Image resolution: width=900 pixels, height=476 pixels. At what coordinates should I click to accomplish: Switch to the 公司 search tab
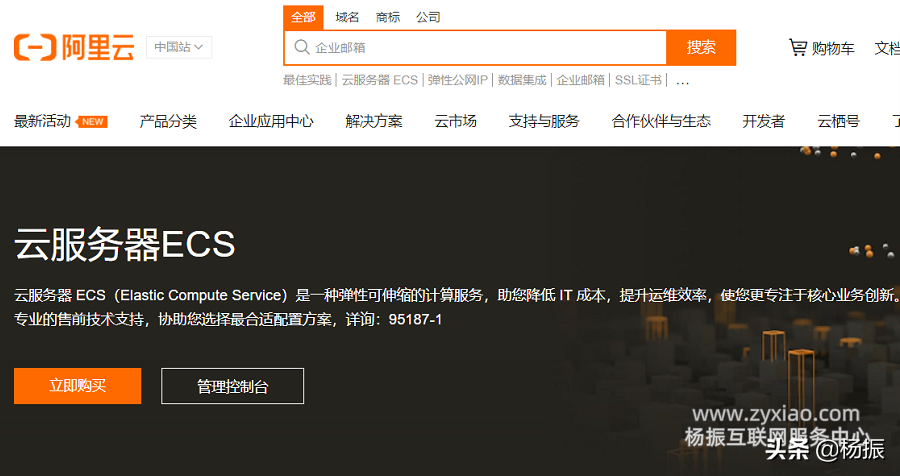coord(428,17)
